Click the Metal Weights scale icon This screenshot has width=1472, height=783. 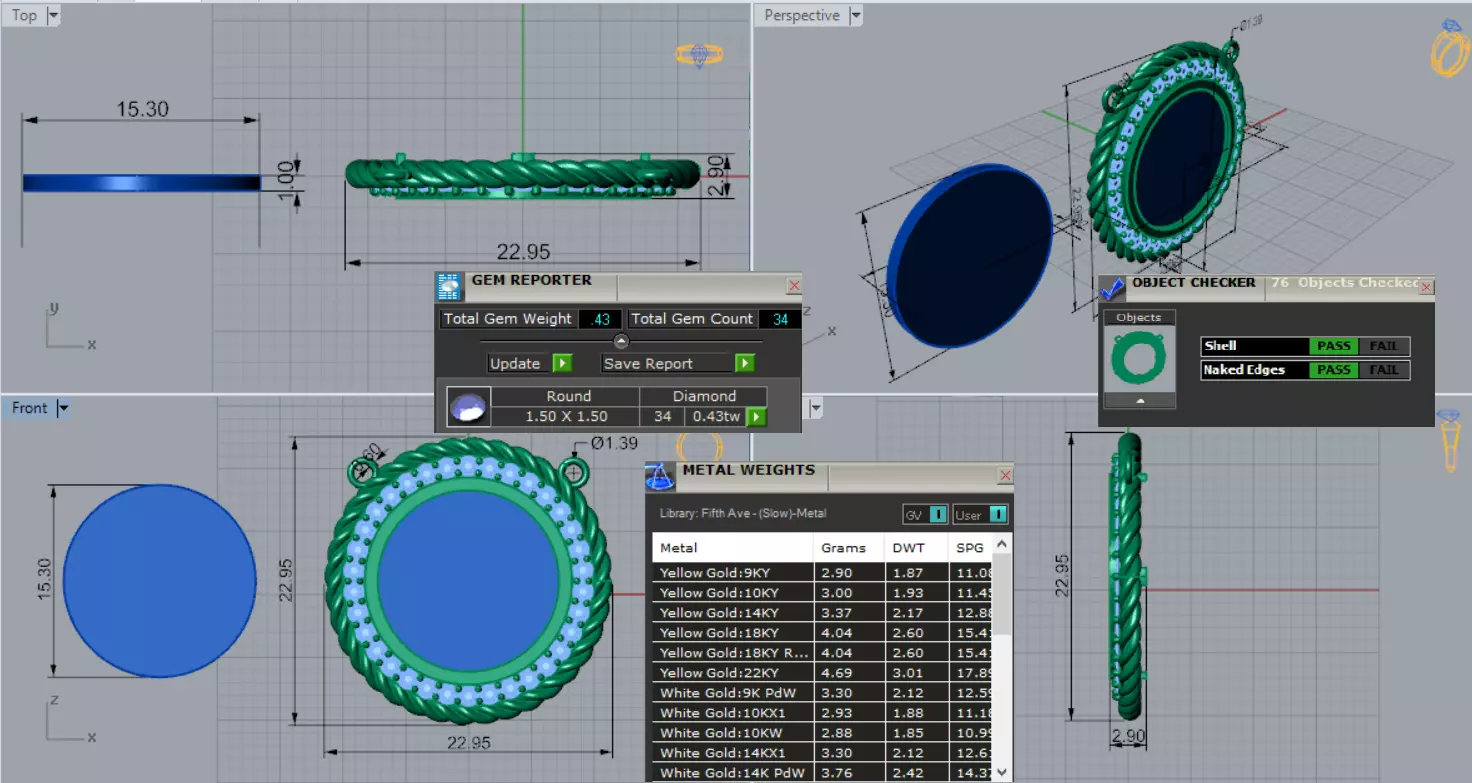click(659, 476)
